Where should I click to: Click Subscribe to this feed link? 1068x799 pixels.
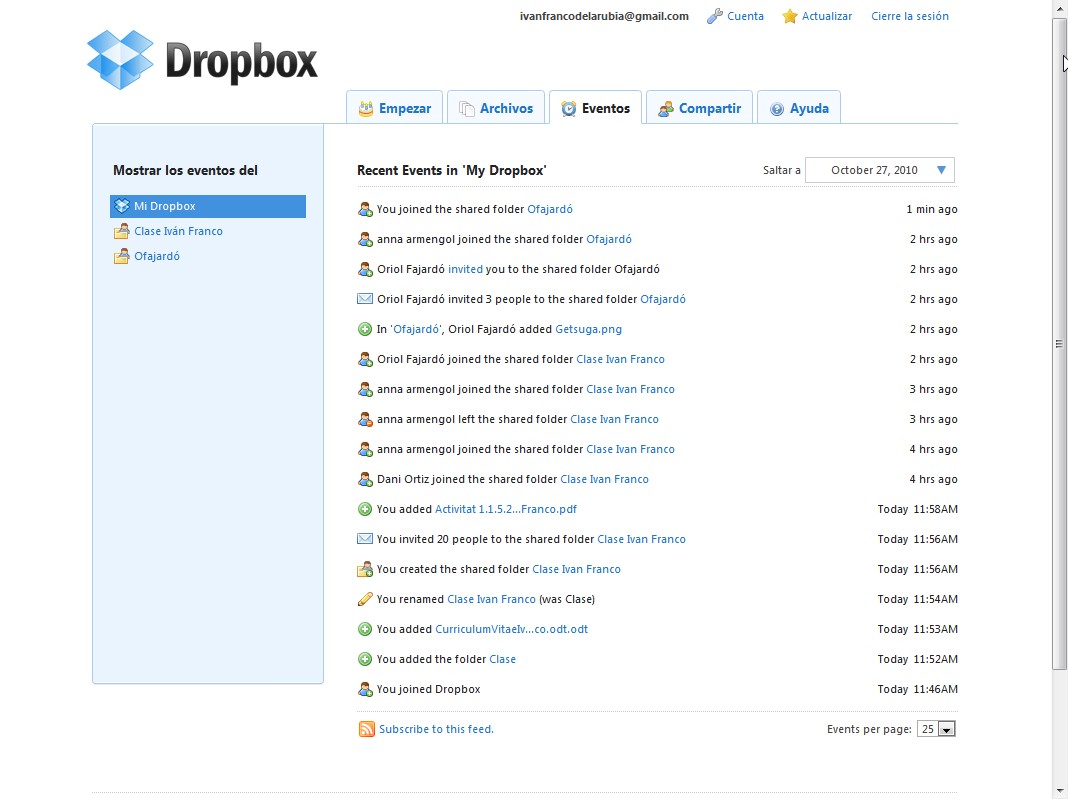(x=436, y=729)
